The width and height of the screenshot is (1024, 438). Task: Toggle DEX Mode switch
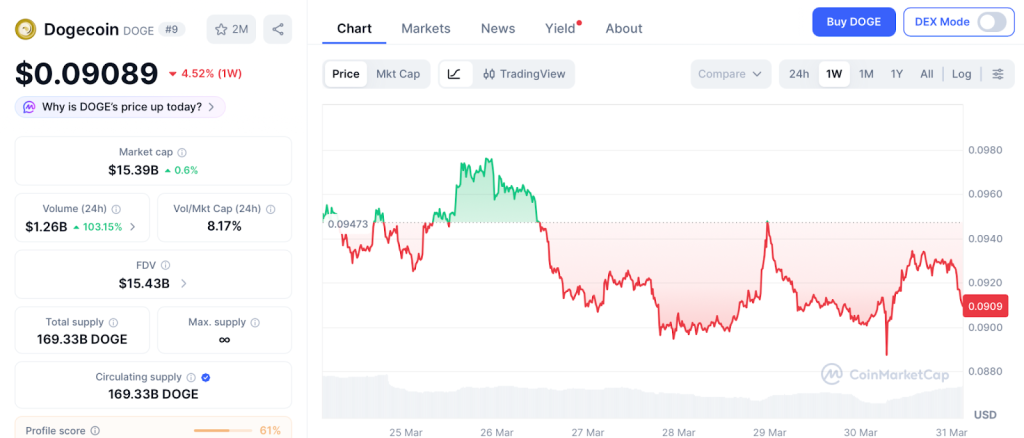click(991, 22)
